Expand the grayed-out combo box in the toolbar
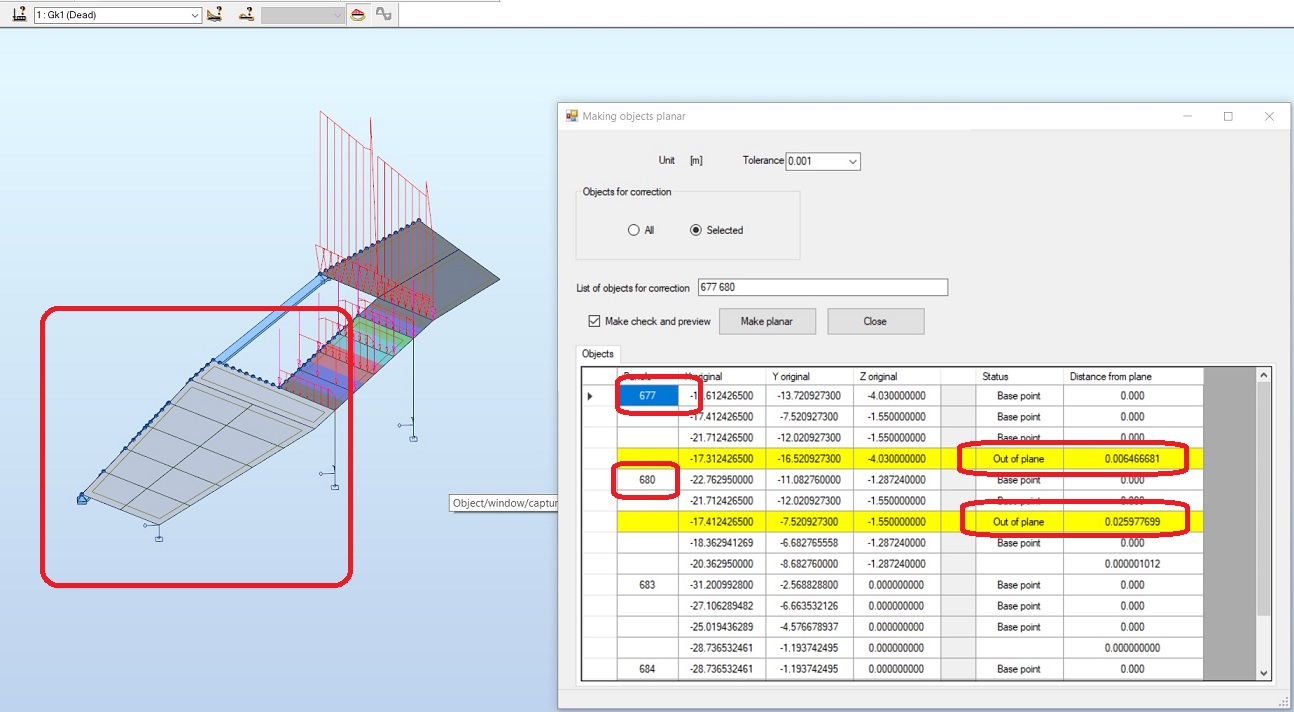 pyautogui.click(x=337, y=14)
